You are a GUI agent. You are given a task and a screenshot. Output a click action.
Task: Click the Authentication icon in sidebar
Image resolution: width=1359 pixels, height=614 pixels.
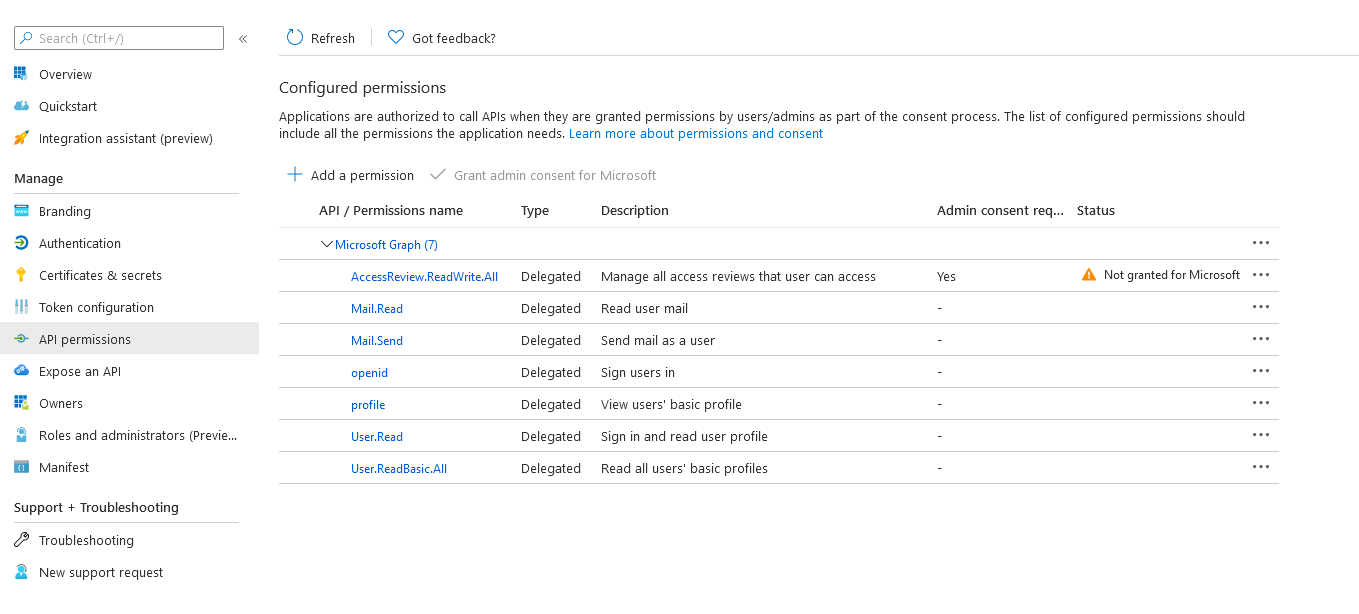coord(21,243)
